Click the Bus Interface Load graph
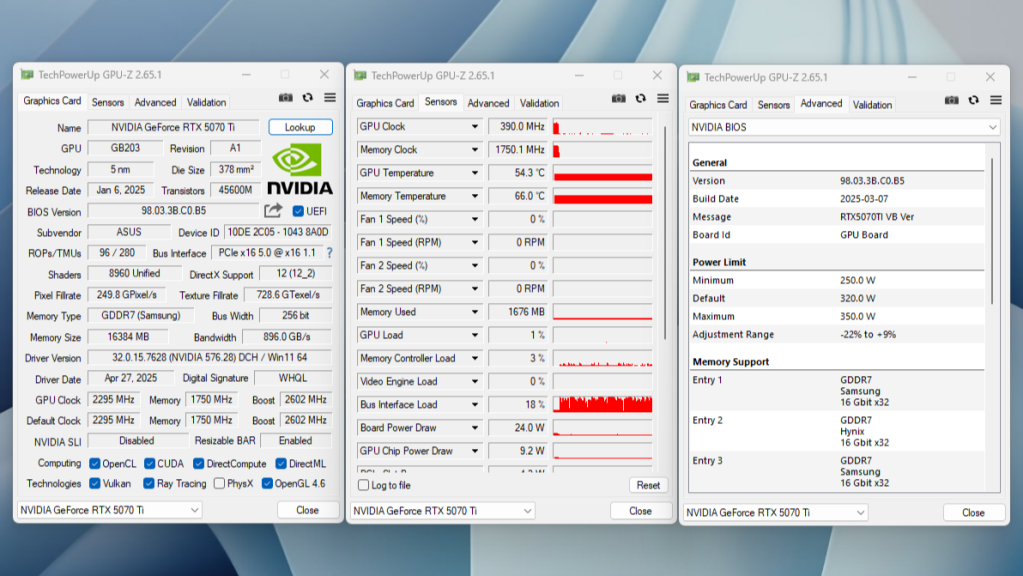The width and height of the screenshot is (1023, 576). tap(602, 404)
